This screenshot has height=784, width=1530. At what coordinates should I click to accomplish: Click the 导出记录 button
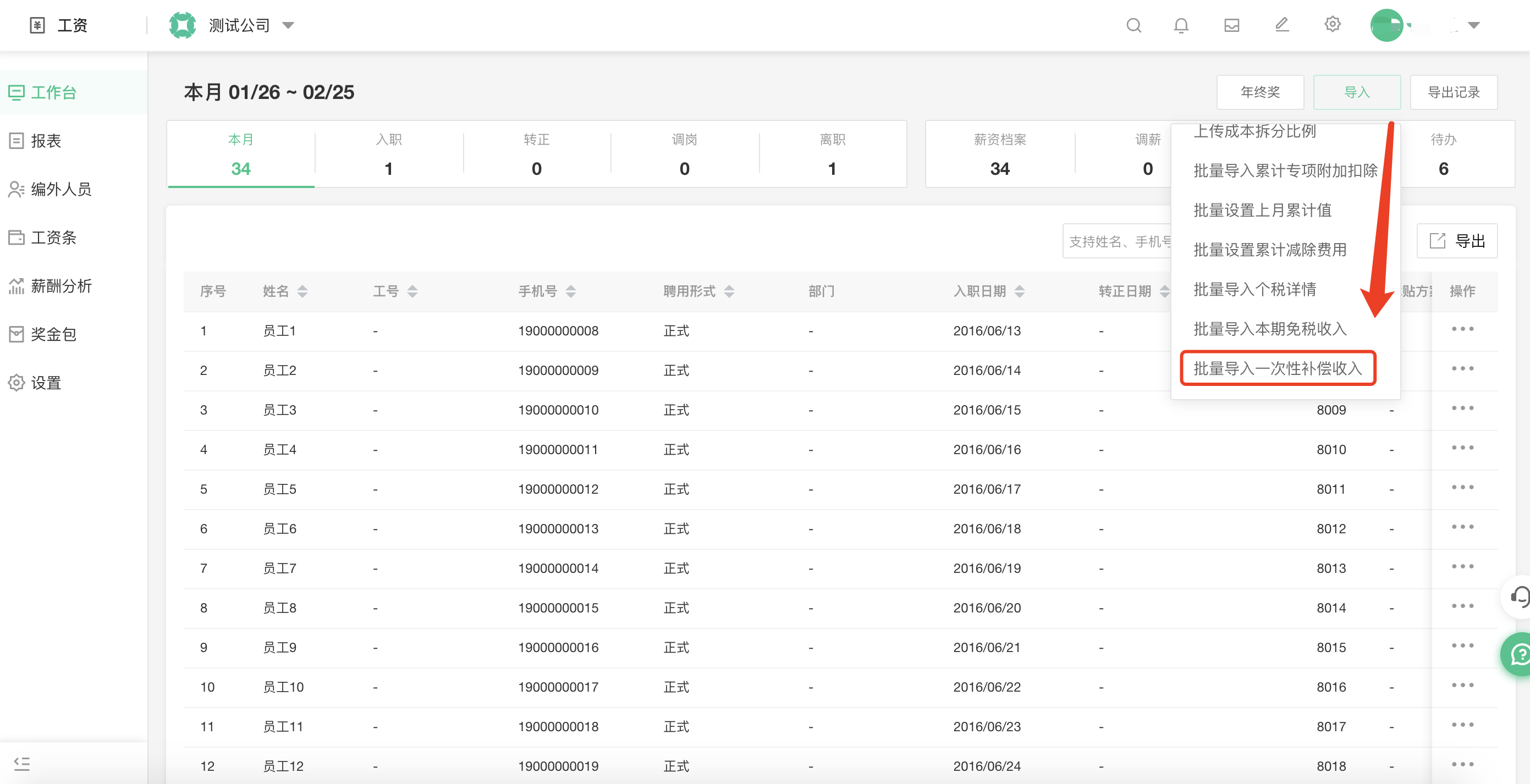click(1454, 92)
